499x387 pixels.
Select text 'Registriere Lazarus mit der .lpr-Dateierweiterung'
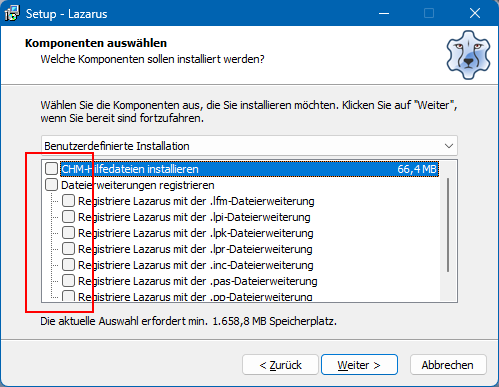[195, 249]
